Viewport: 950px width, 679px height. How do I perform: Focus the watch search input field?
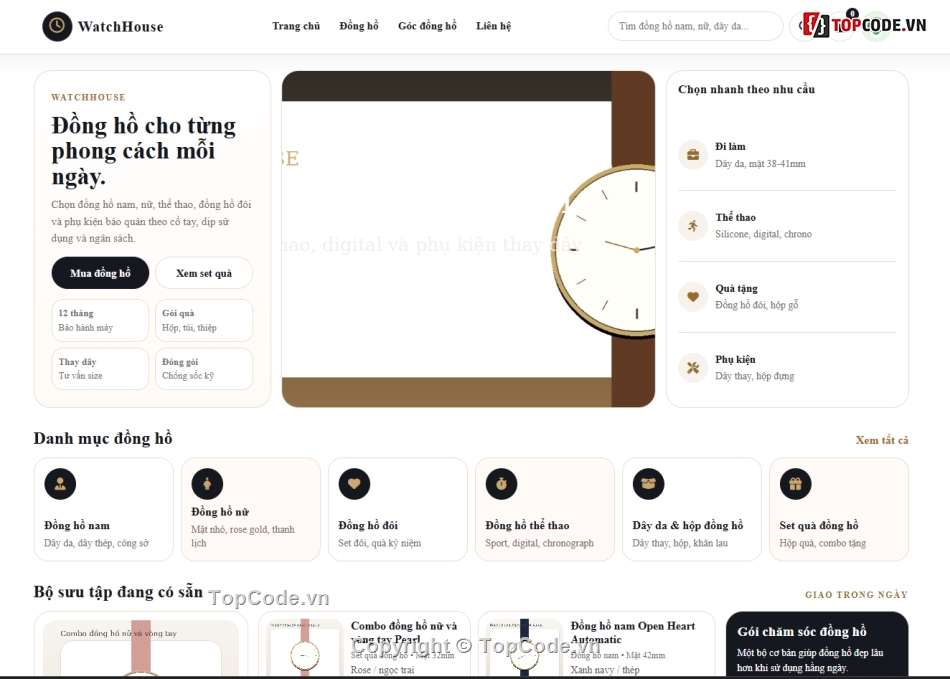pos(695,26)
